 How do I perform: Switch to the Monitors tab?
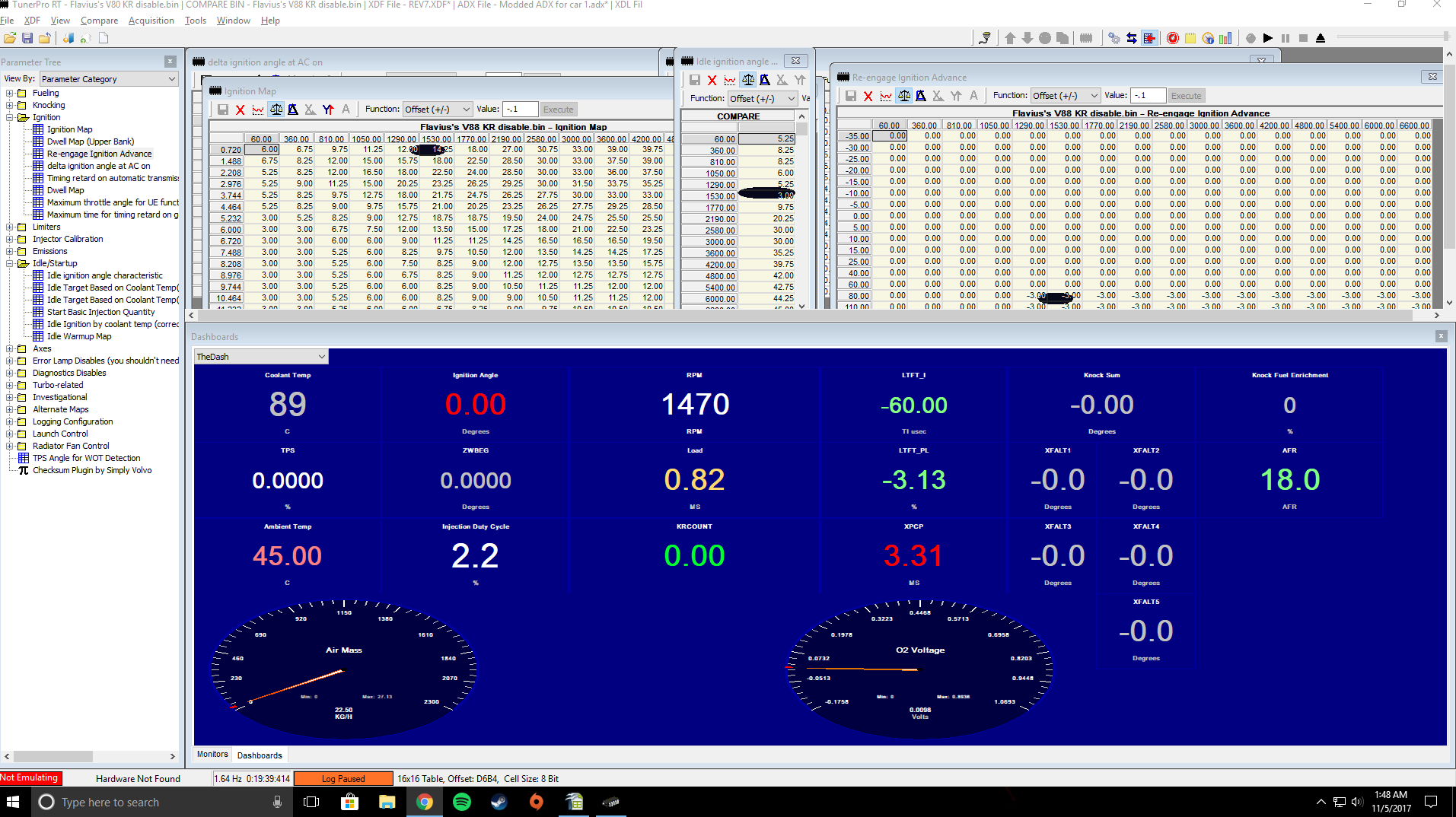(x=212, y=755)
